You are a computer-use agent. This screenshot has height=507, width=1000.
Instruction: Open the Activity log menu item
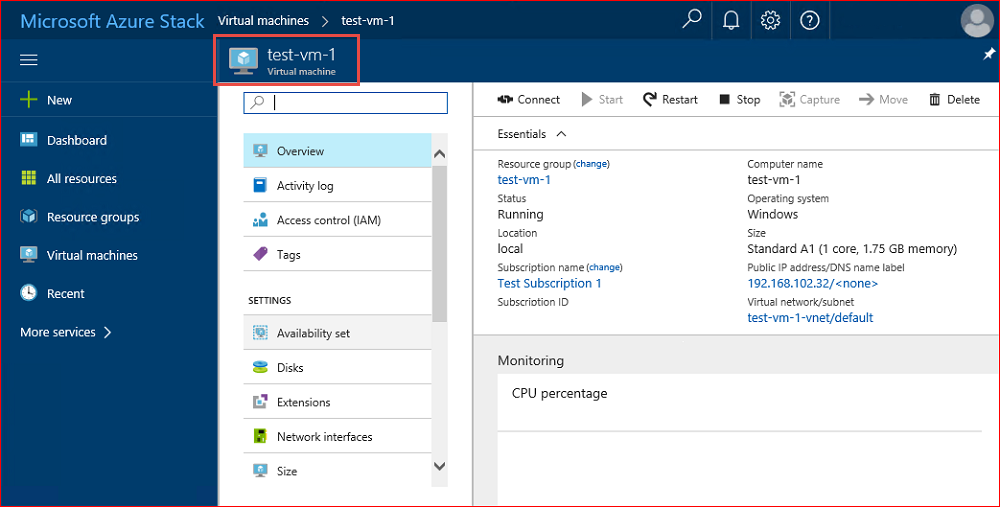305,186
